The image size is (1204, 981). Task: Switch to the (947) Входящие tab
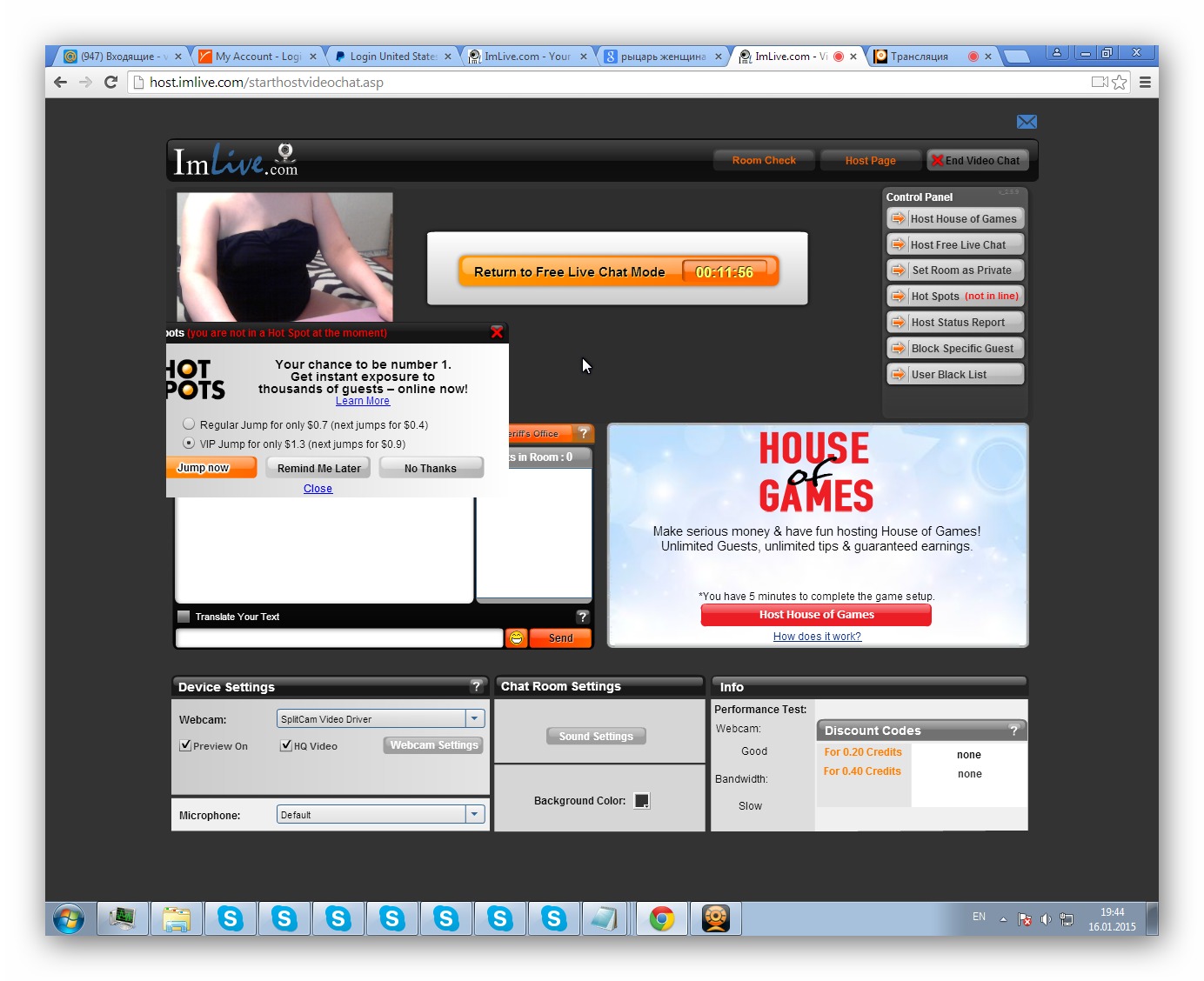click(x=124, y=56)
